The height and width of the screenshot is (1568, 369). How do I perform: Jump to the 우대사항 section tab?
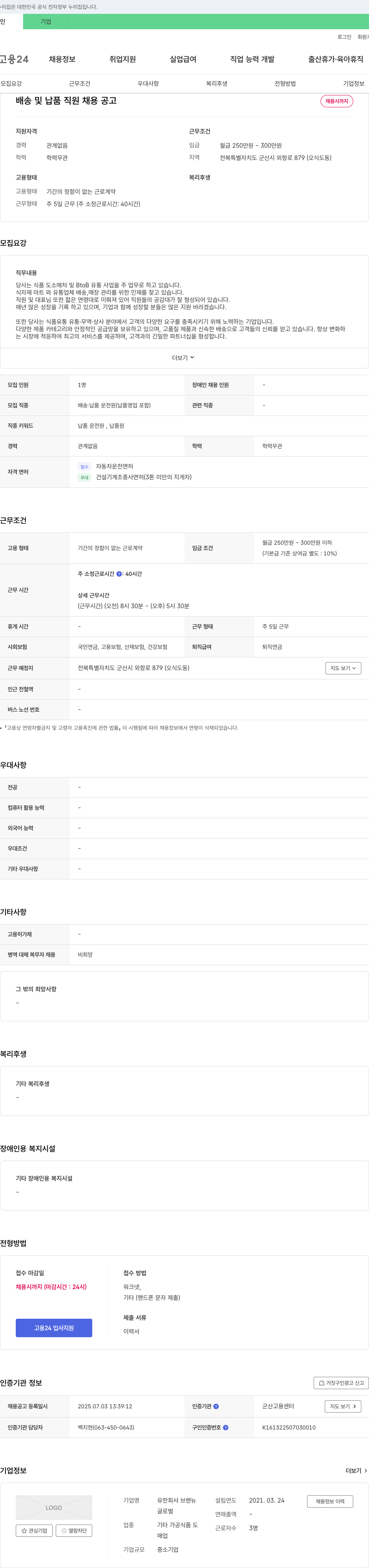click(148, 83)
